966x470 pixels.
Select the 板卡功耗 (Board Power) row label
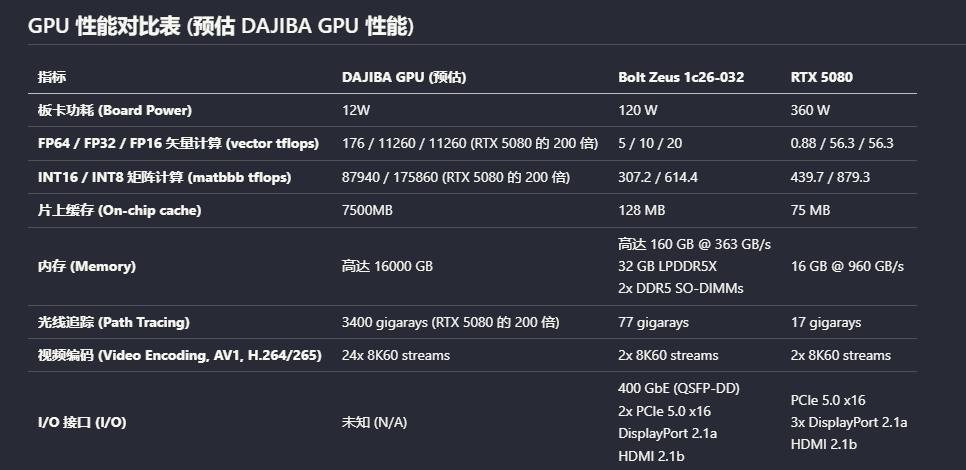(x=115, y=110)
